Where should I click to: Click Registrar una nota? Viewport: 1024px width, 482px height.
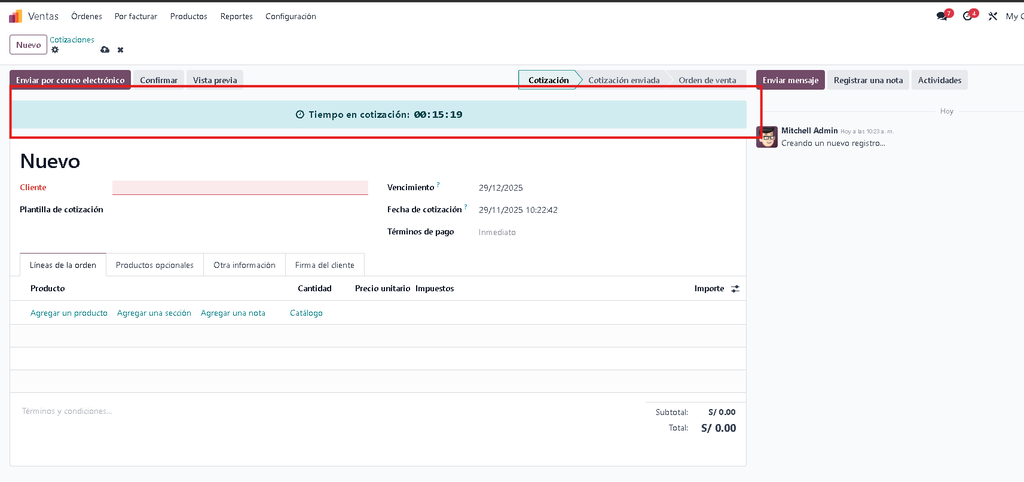point(869,80)
